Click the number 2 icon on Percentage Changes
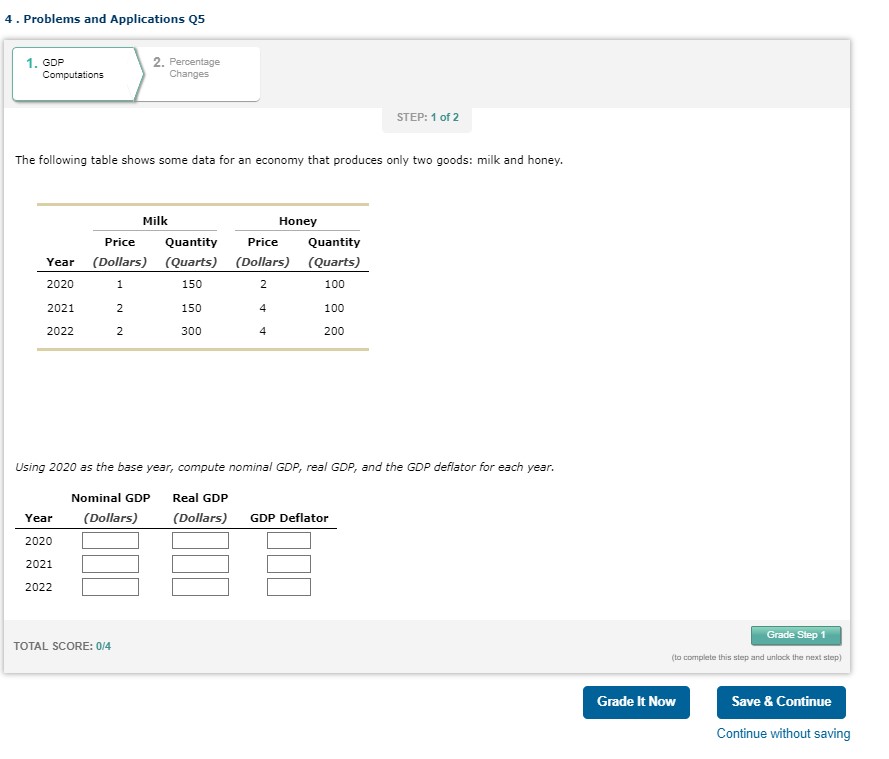This screenshot has height=759, width=889. pos(158,61)
